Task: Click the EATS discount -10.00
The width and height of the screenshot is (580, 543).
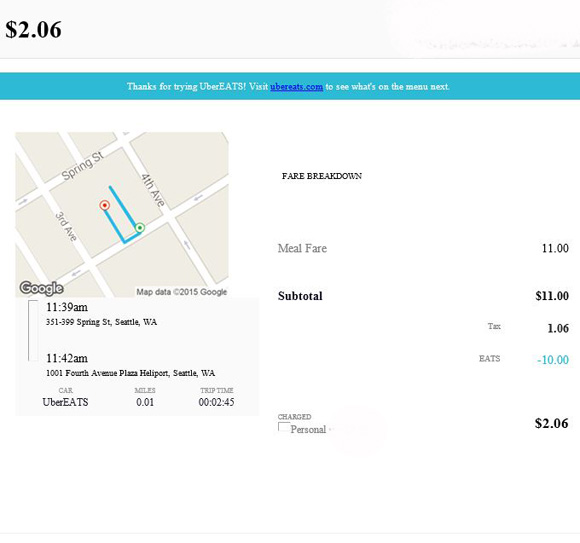Action: tap(553, 360)
